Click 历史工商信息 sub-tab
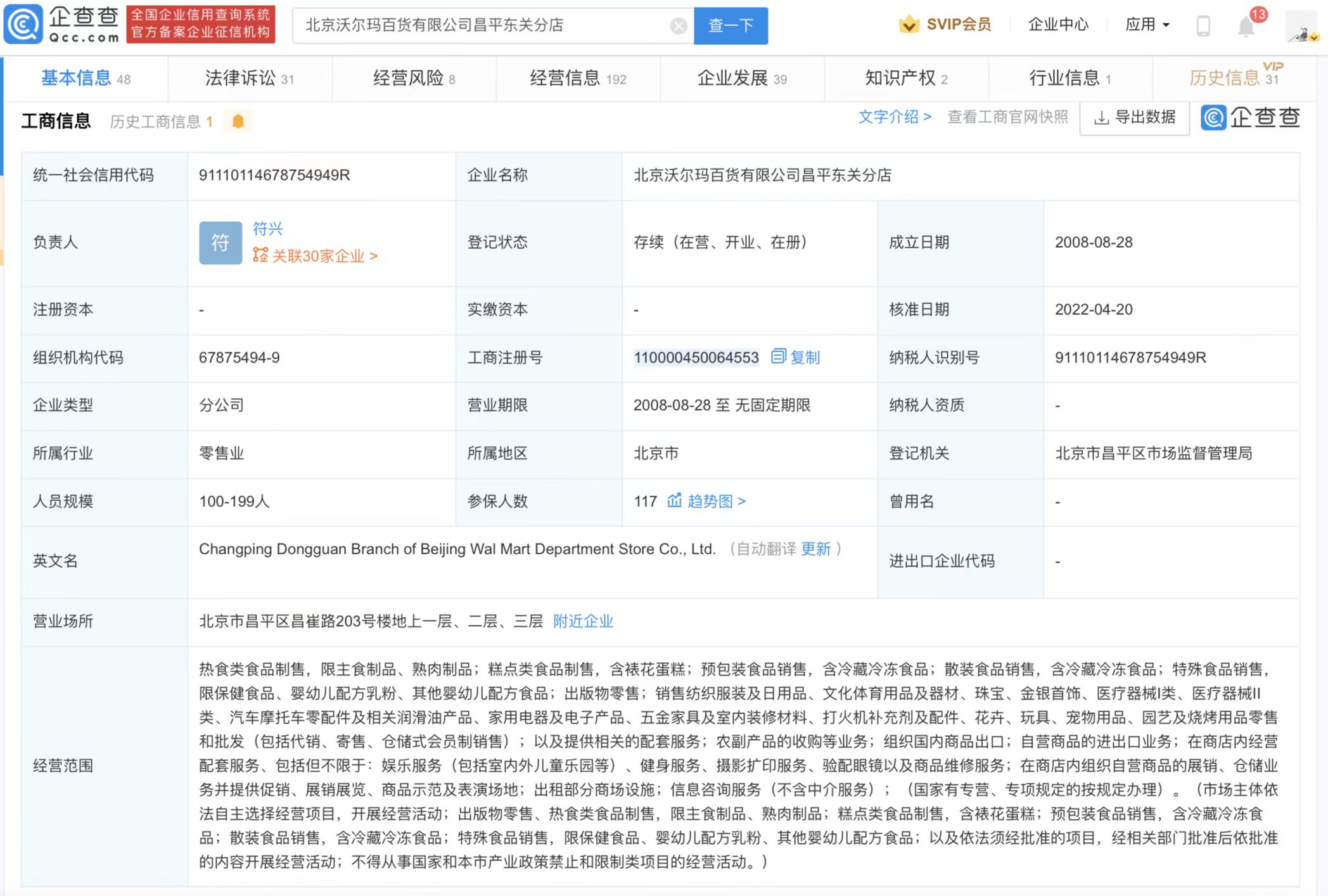Viewport: 1328px width, 896px height. pos(161,122)
